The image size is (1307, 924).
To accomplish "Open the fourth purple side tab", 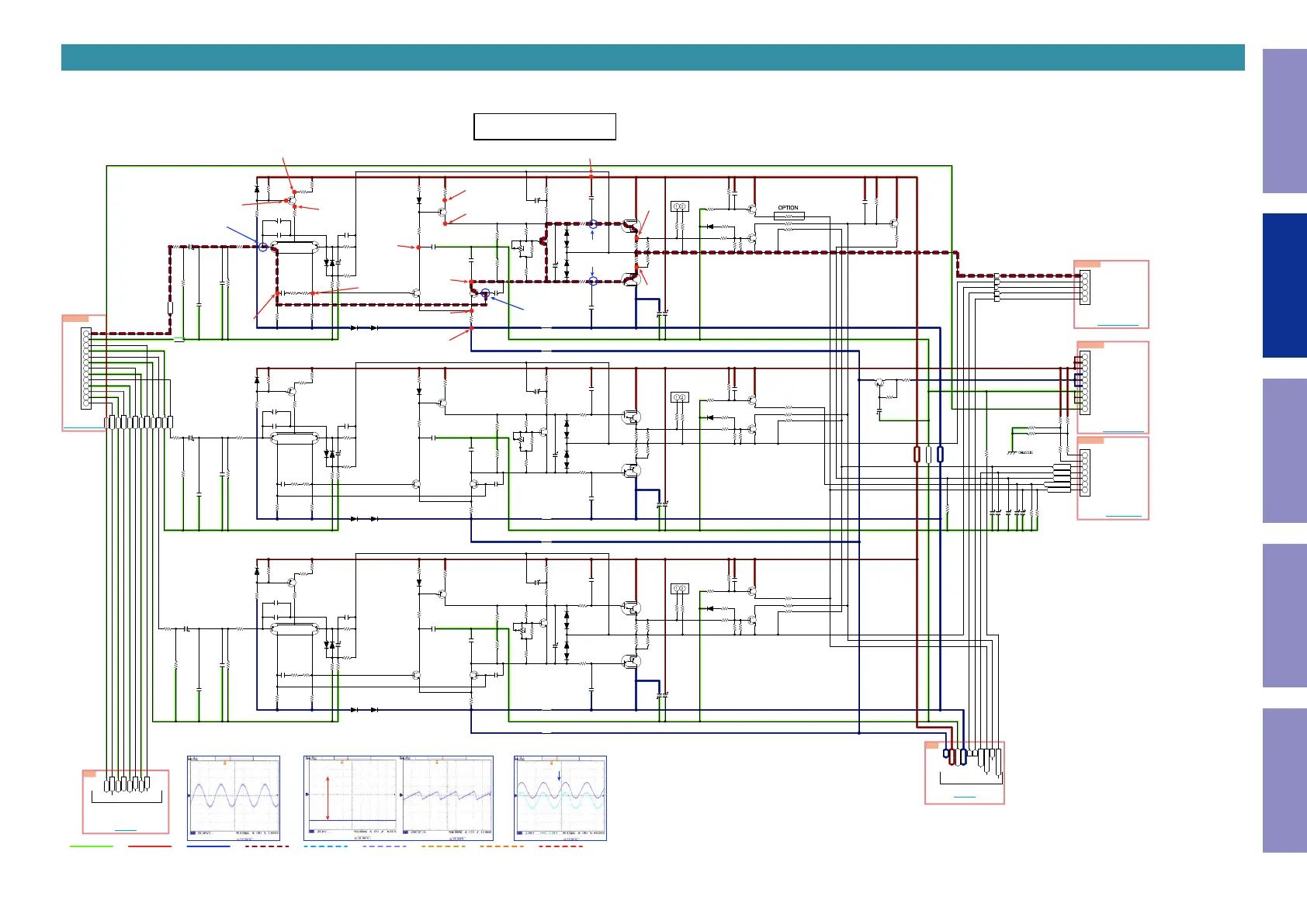I will (x=1284, y=615).
